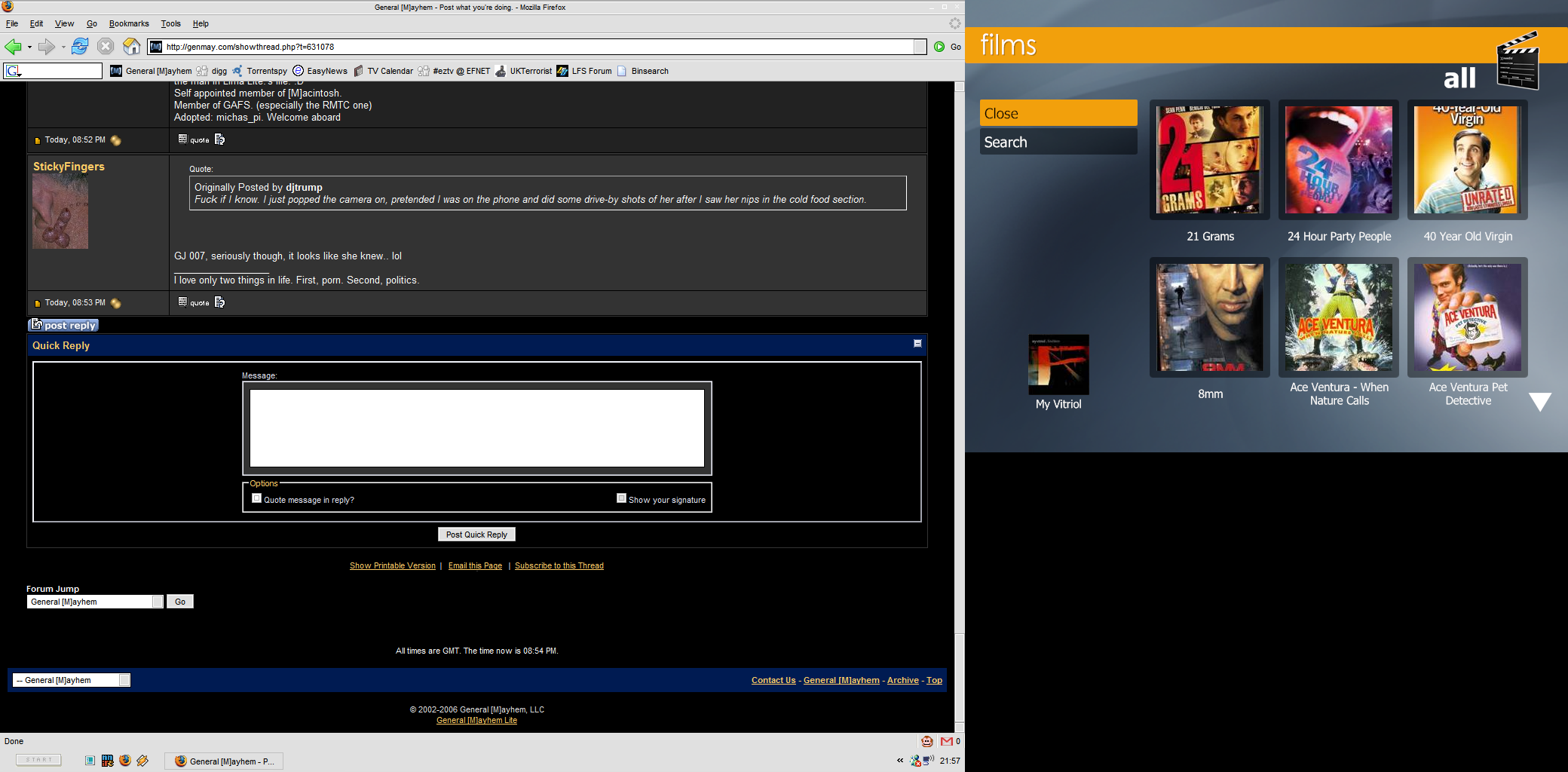
Task: Open the Contact Us footer link
Action: click(773, 680)
